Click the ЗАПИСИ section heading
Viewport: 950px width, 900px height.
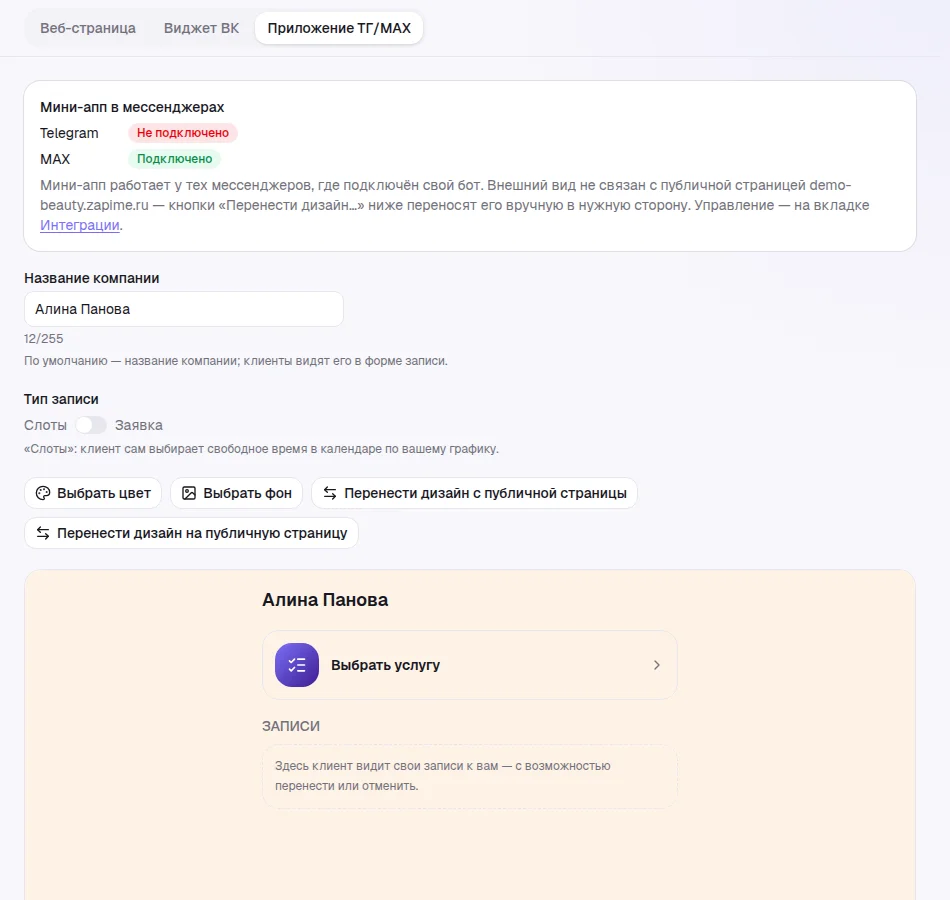click(291, 726)
